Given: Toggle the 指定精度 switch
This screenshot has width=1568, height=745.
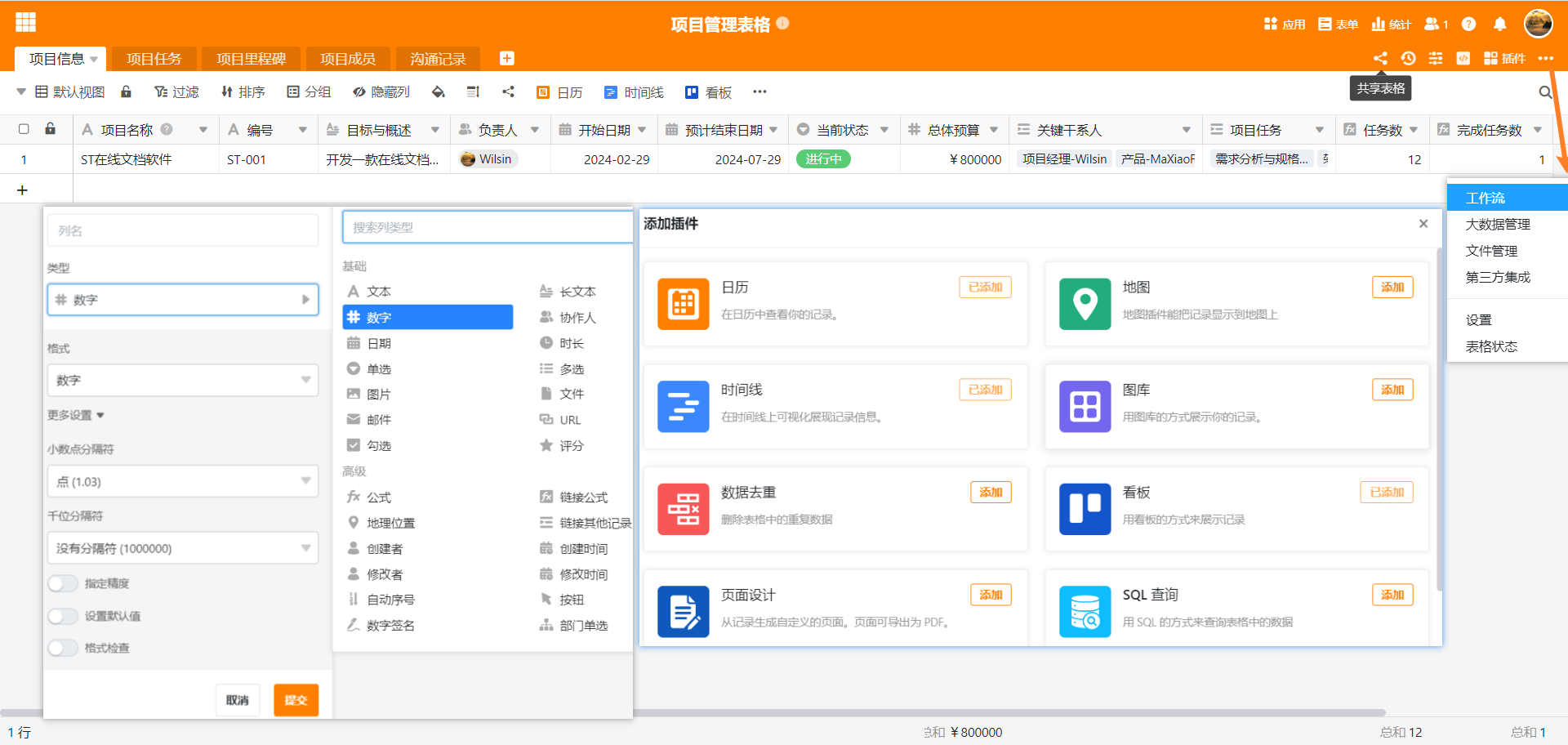Looking at the screenshot, I should 63,583.
